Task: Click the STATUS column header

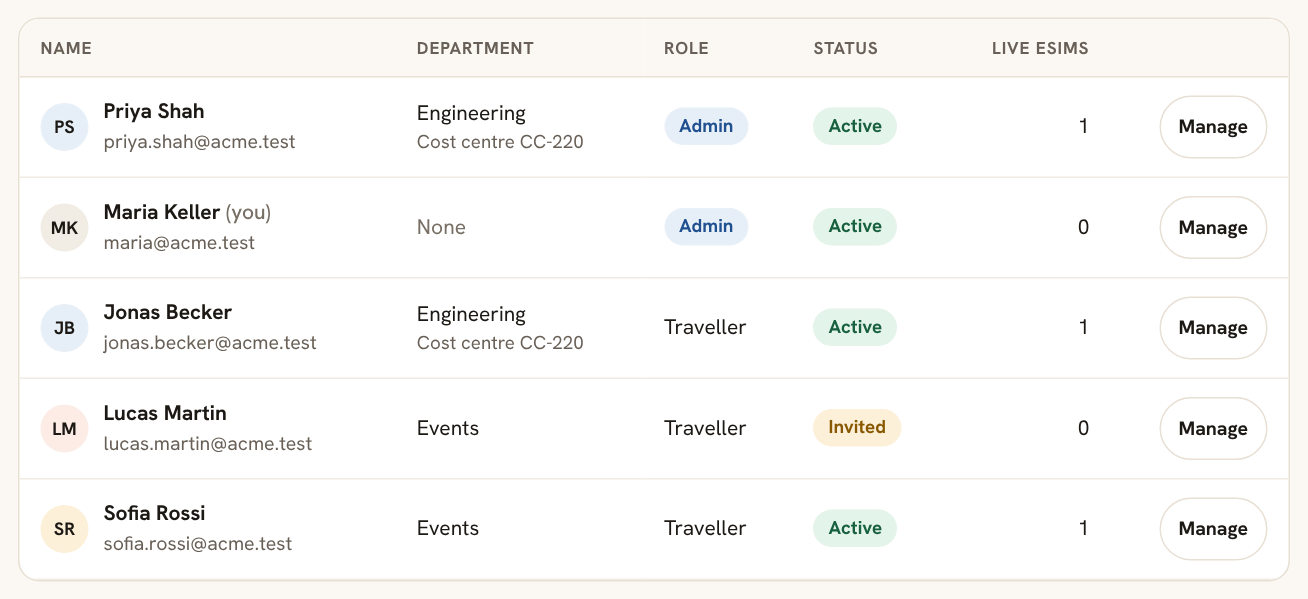Action: coord(846,48)
